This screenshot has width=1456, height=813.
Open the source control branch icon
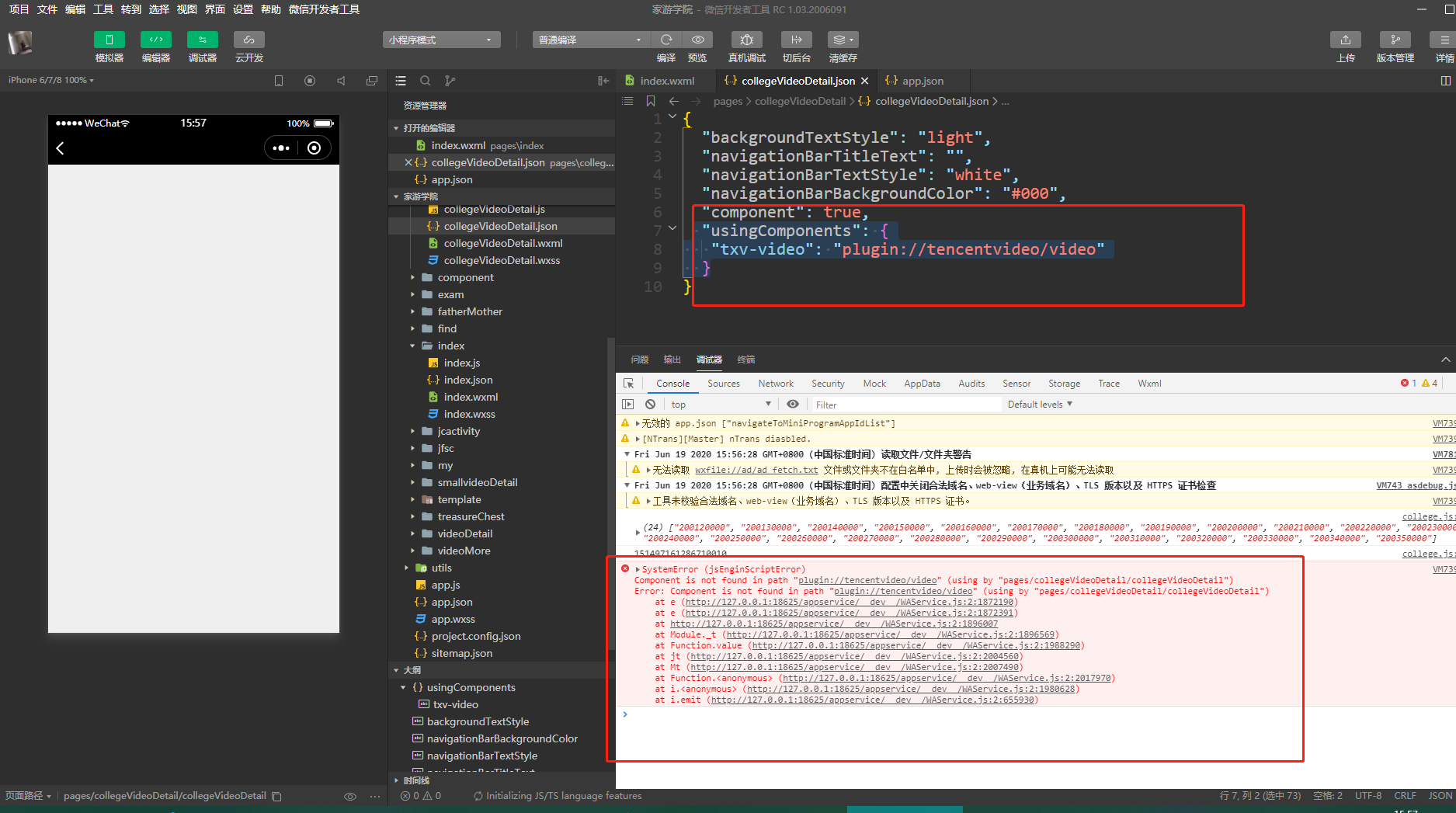coord(450,81)
